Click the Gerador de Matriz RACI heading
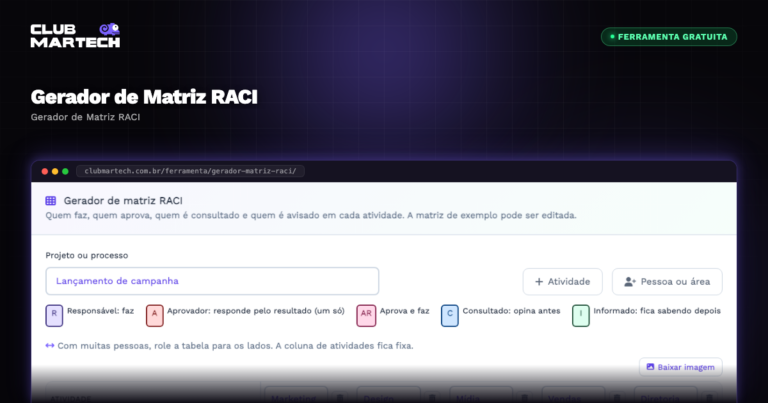The image size is (768, 403). pos(144,97)
